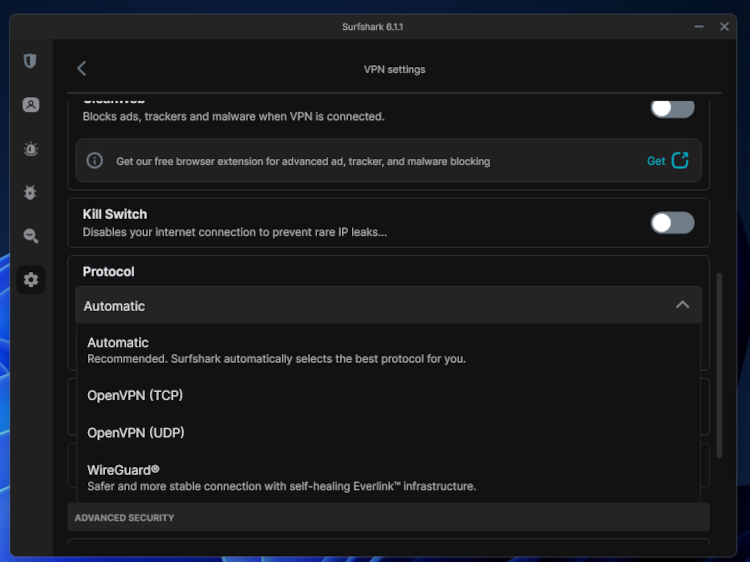Select WireGuard protocol option
This screenshot has height=562, width=750.
[x=388, y=477]
